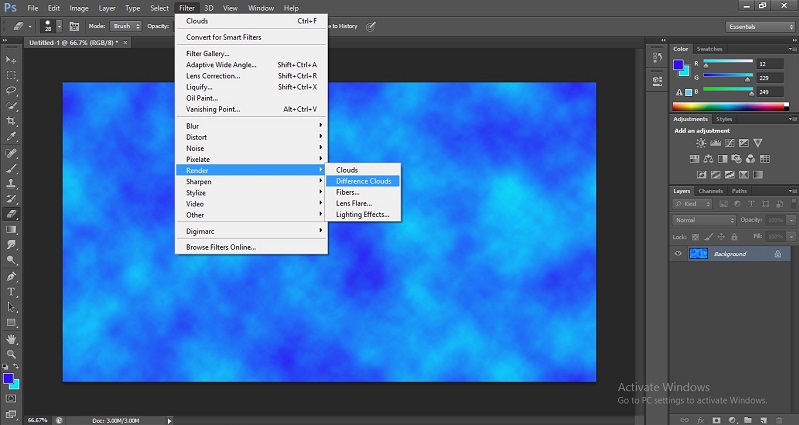799x425 pixels.
Task: Add a Levels adjustment
Action: pyautogui.click(x=715, y=143)
